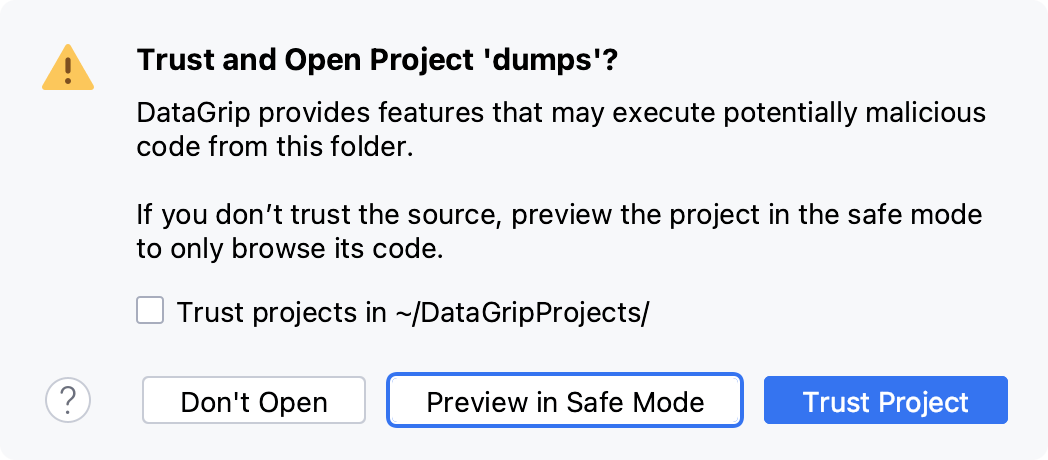Image resolution: width=1048 pixels, height=460 pixels.
Task: Open help via the question mark icon
Action: [x=68, y=400]
